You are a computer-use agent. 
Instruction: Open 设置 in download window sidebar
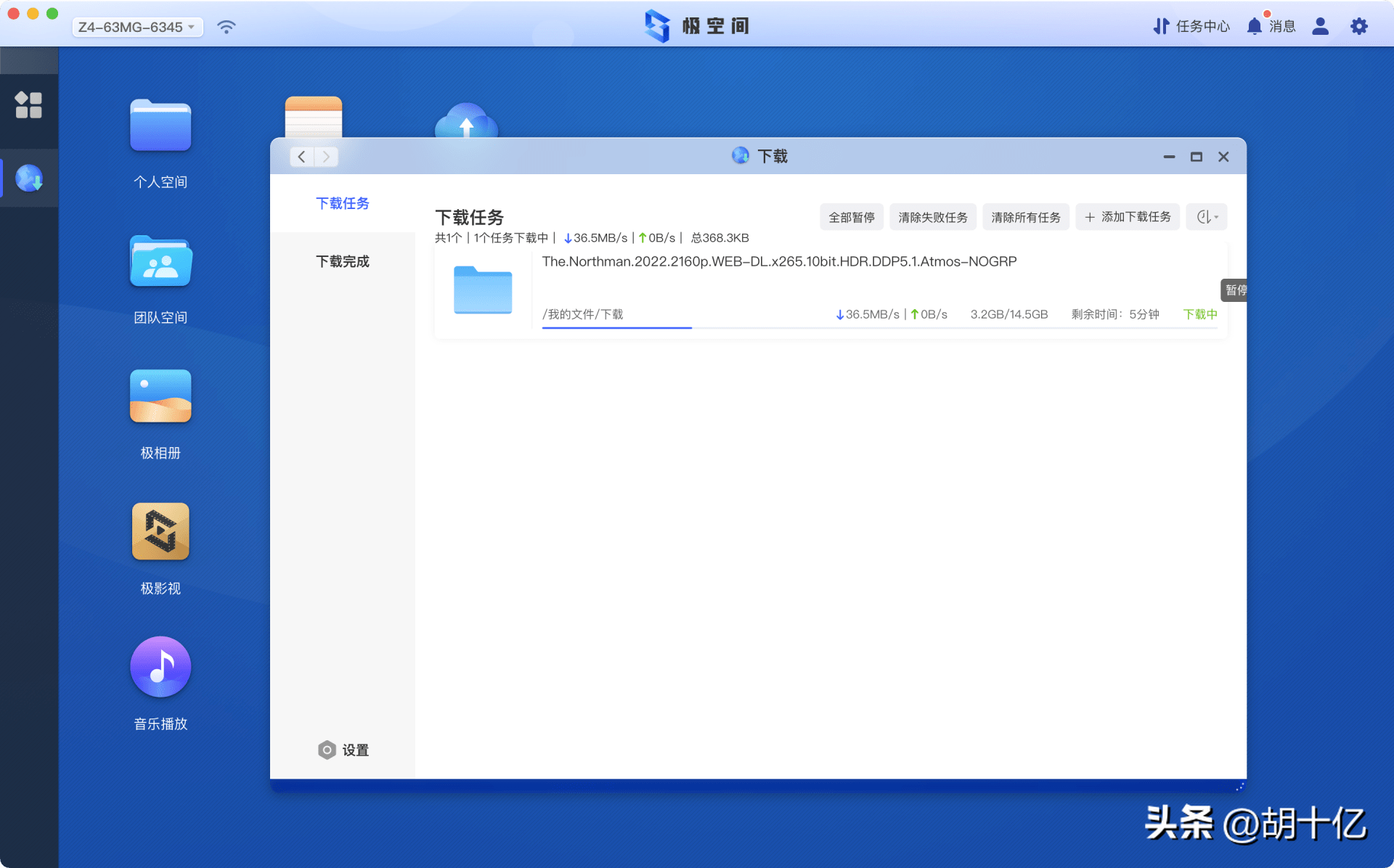click(343, 750)
